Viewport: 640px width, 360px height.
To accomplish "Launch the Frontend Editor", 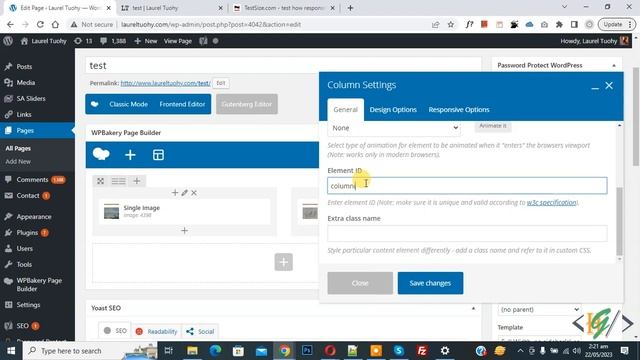I will pyautogui.click(x=182, y=104).
